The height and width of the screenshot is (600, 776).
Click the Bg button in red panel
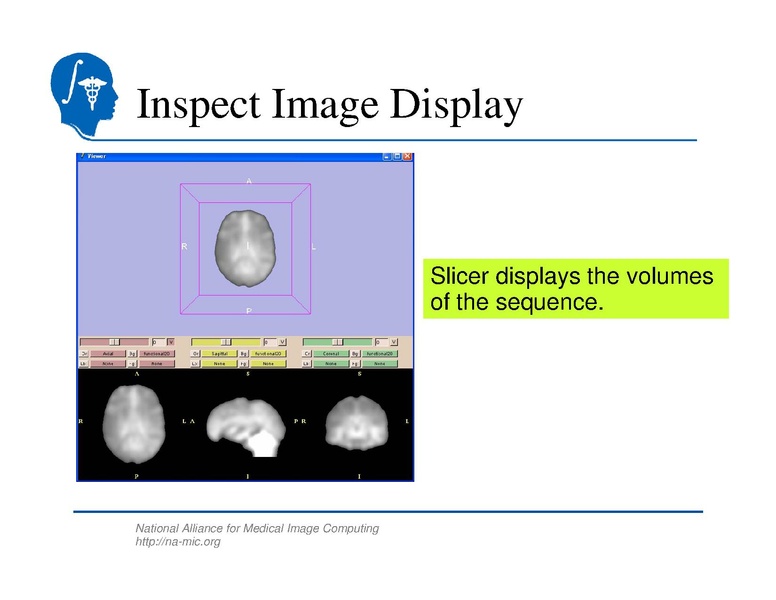pyautogui.click(x=133, y=353)
